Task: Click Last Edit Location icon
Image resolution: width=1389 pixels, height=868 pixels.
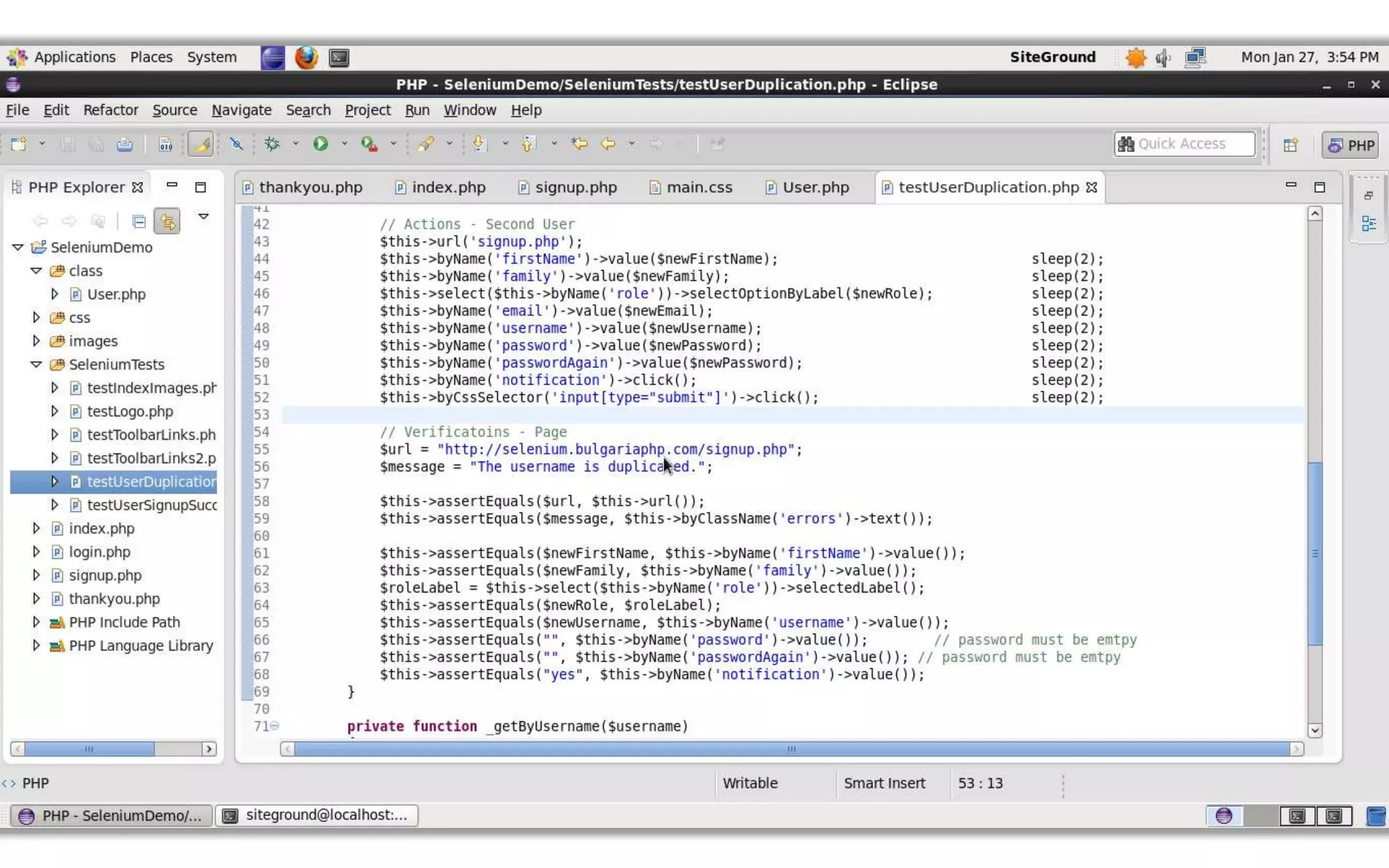Action: pyautogui.click(x=579, y=144)
